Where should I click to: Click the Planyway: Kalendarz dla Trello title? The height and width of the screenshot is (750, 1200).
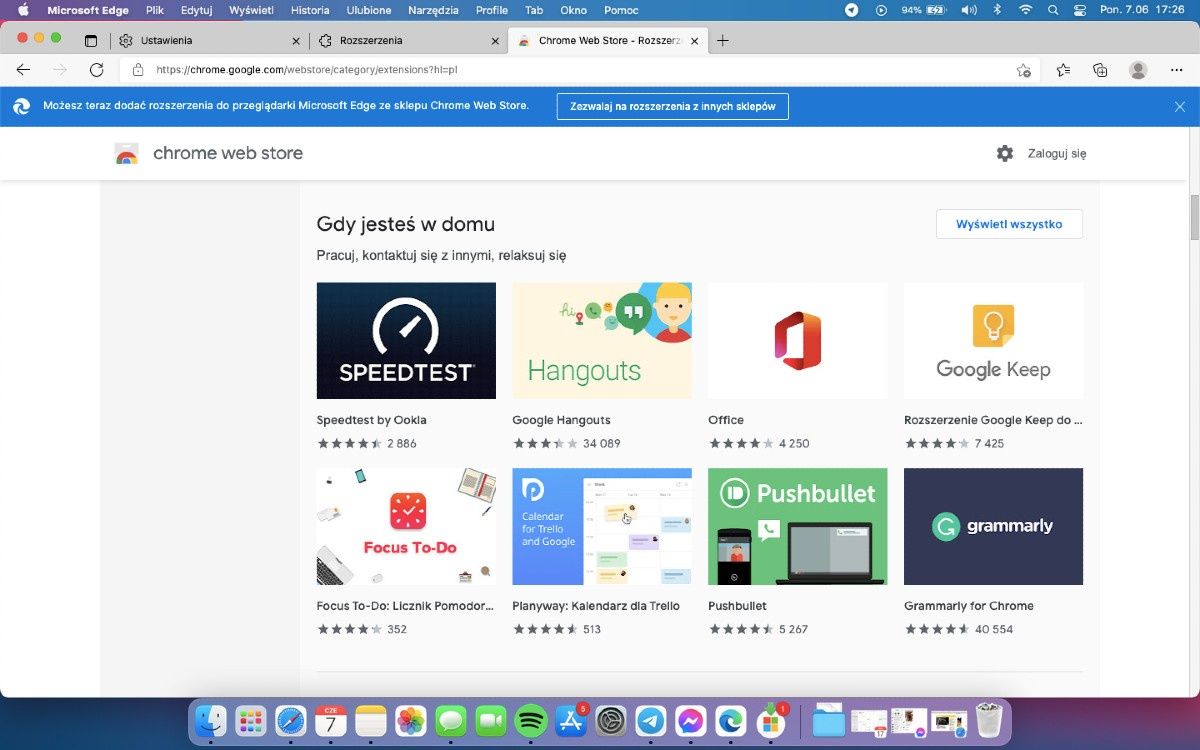[x=596, y=606]
